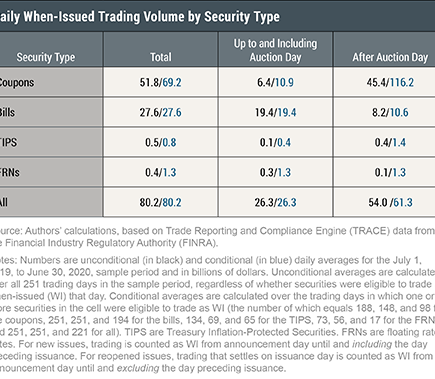This screenshot has width=435, height=379.
Task: Click the Notes paragraph below the table
Action: click(x=217, y=314)
